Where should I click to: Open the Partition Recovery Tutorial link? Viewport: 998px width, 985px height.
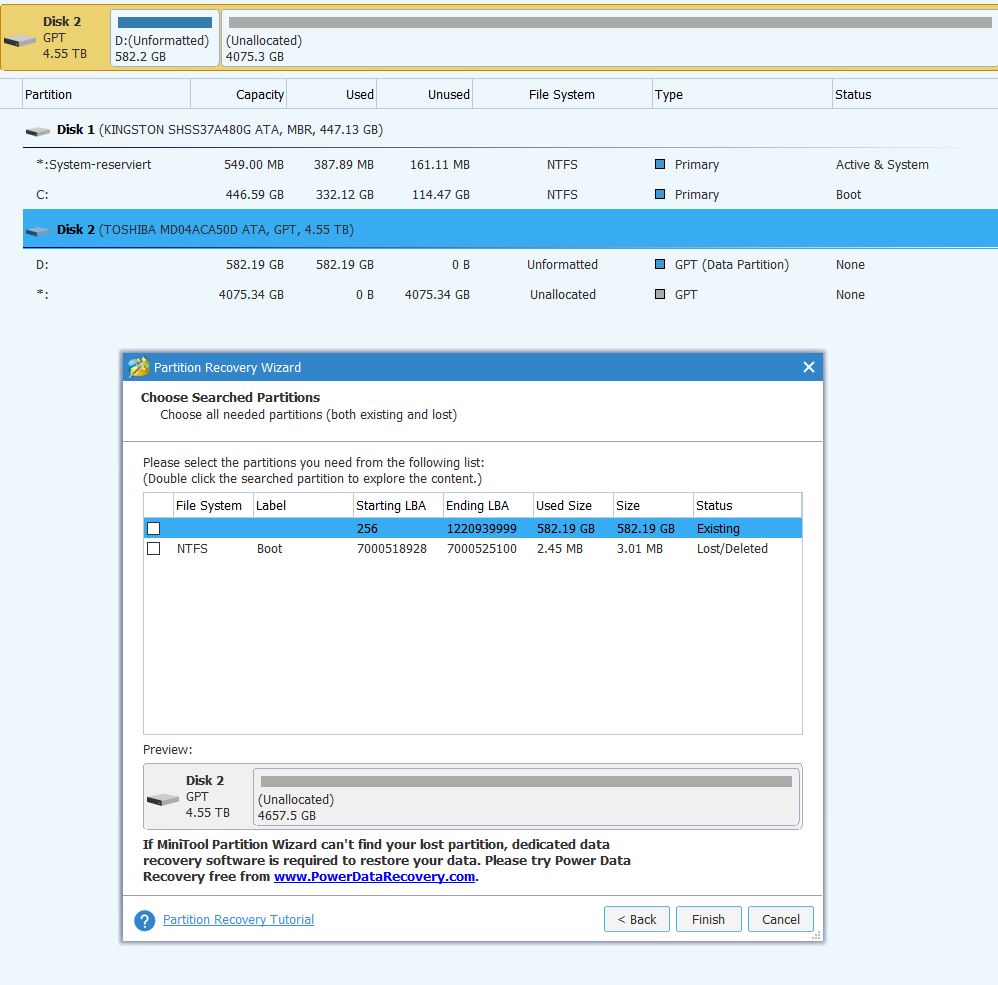[x=238, y=919]
